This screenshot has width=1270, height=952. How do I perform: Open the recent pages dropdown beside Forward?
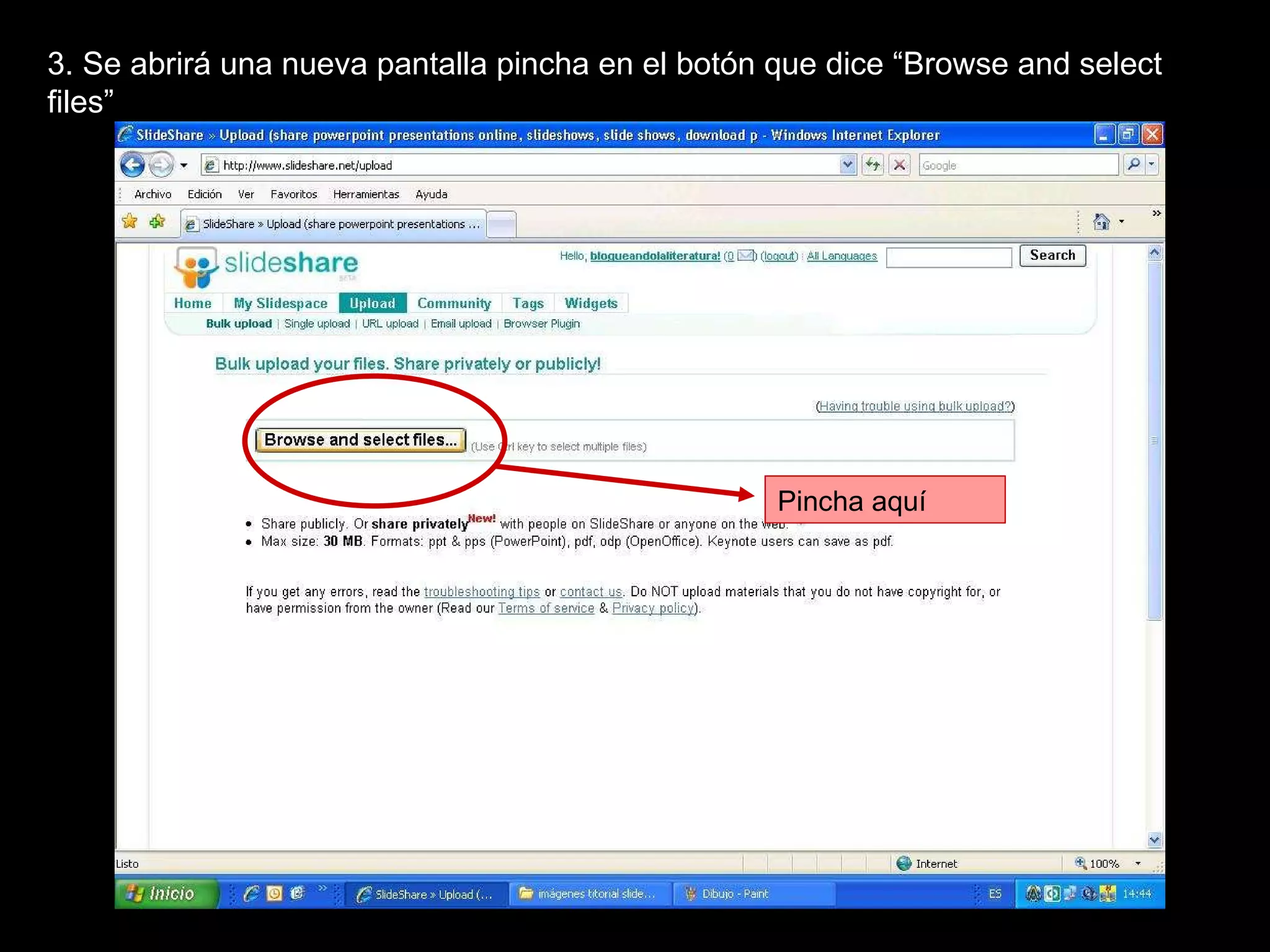184,165
